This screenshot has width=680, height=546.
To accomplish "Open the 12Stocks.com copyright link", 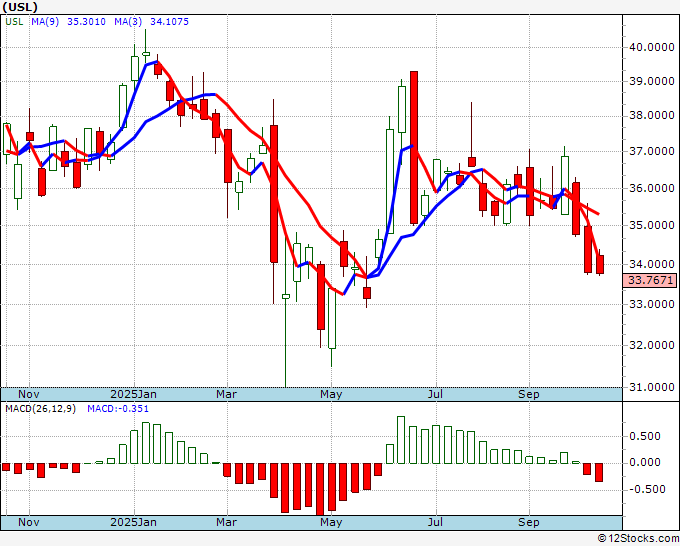I will (638, 539).
